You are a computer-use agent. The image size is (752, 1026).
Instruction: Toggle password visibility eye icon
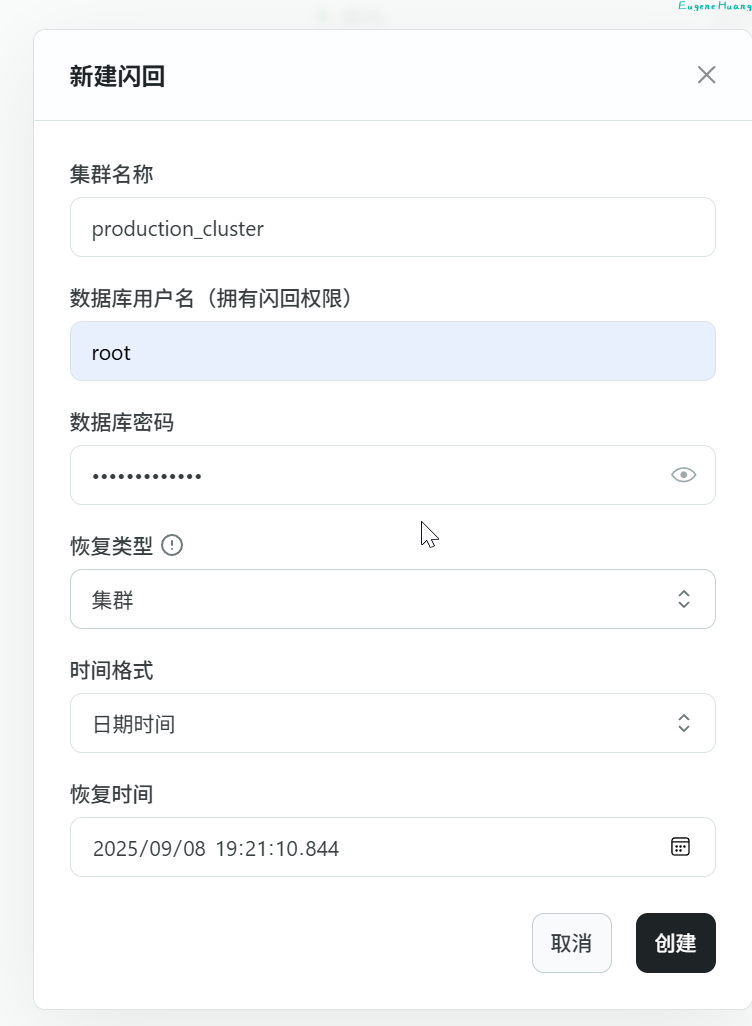click(683, 475)
